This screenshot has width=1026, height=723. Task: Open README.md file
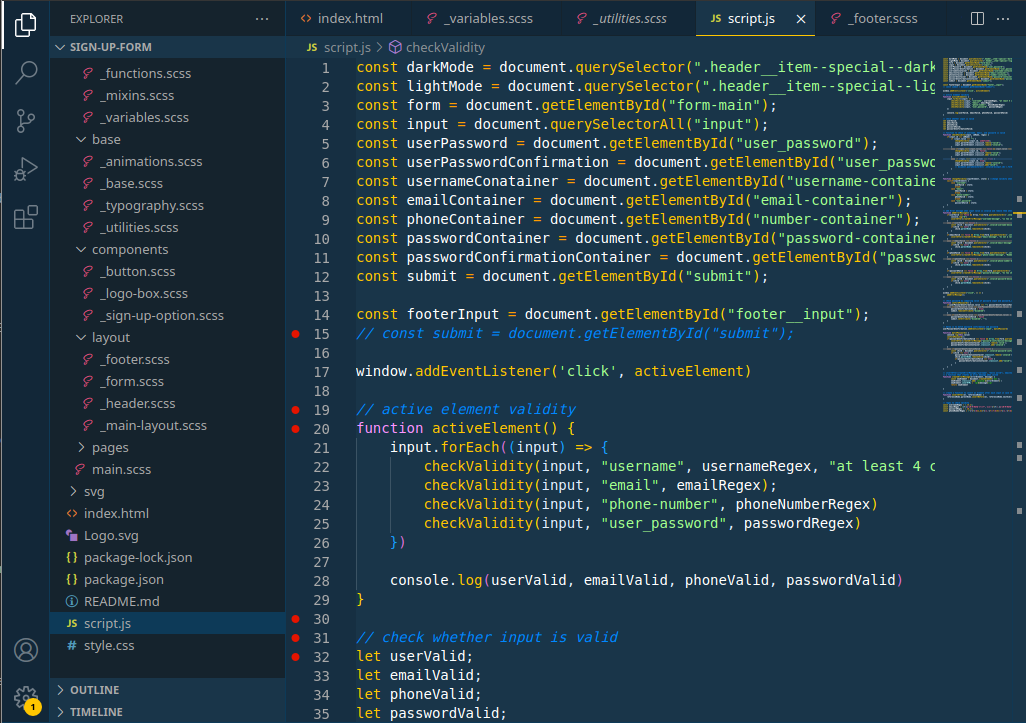click(x=168, y=601)
